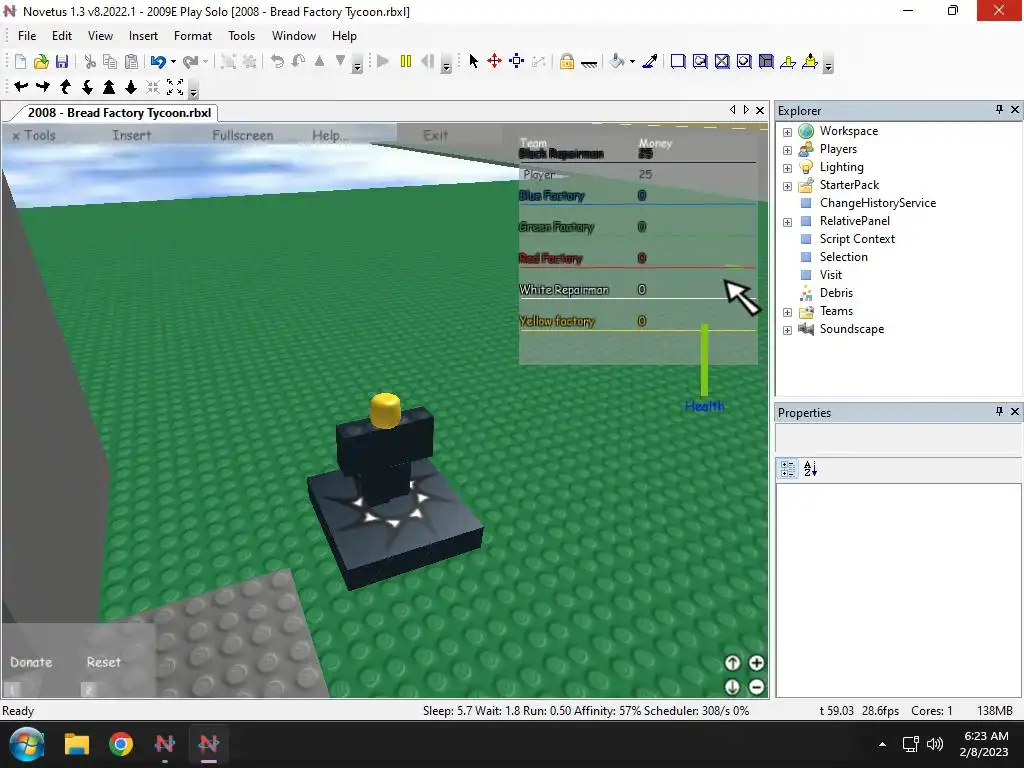Select the paint bucket Fill tool
1024x768 pixels.
(x=616, y=61)
